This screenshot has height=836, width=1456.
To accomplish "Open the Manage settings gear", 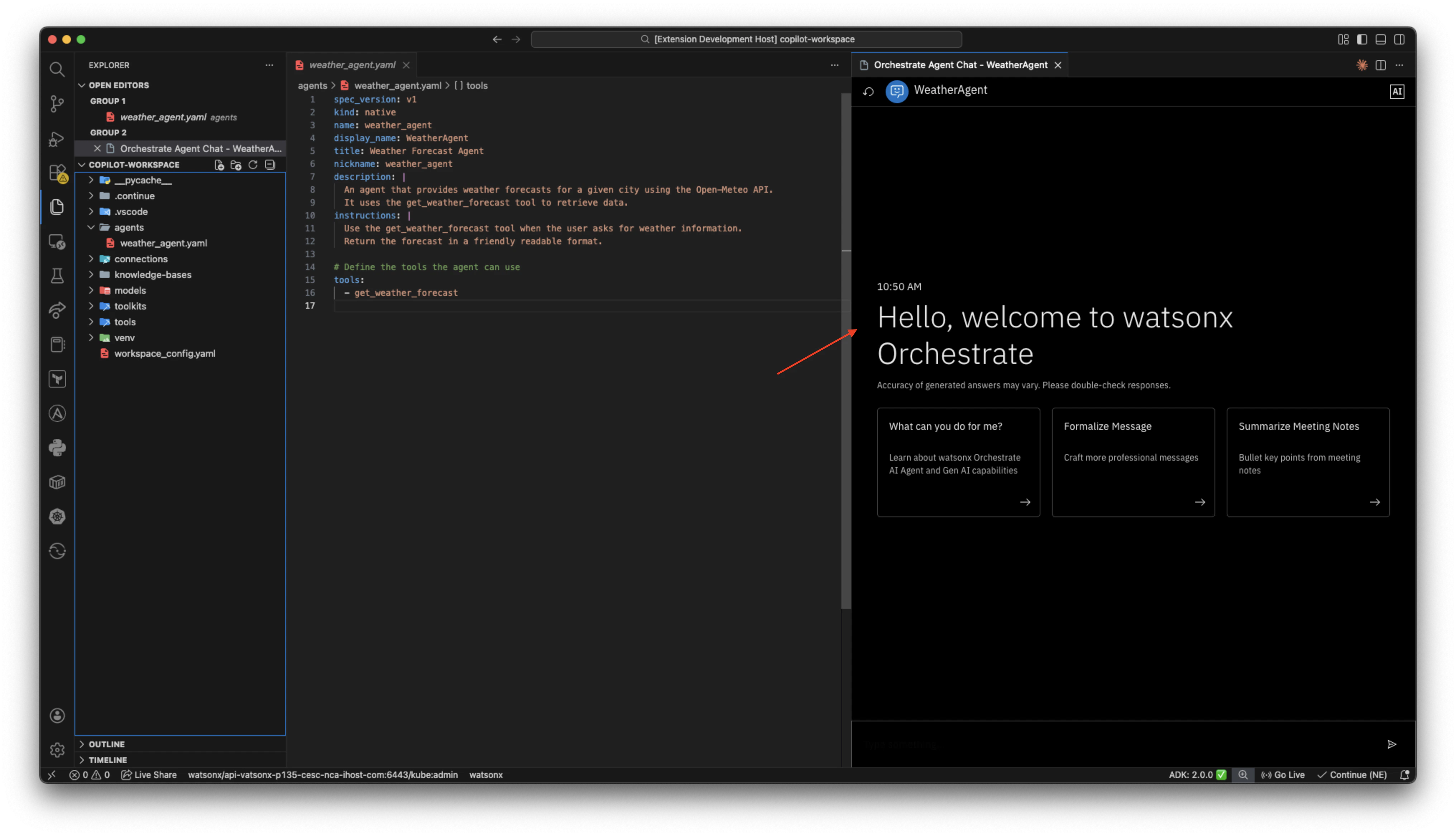I will [57, 750].
